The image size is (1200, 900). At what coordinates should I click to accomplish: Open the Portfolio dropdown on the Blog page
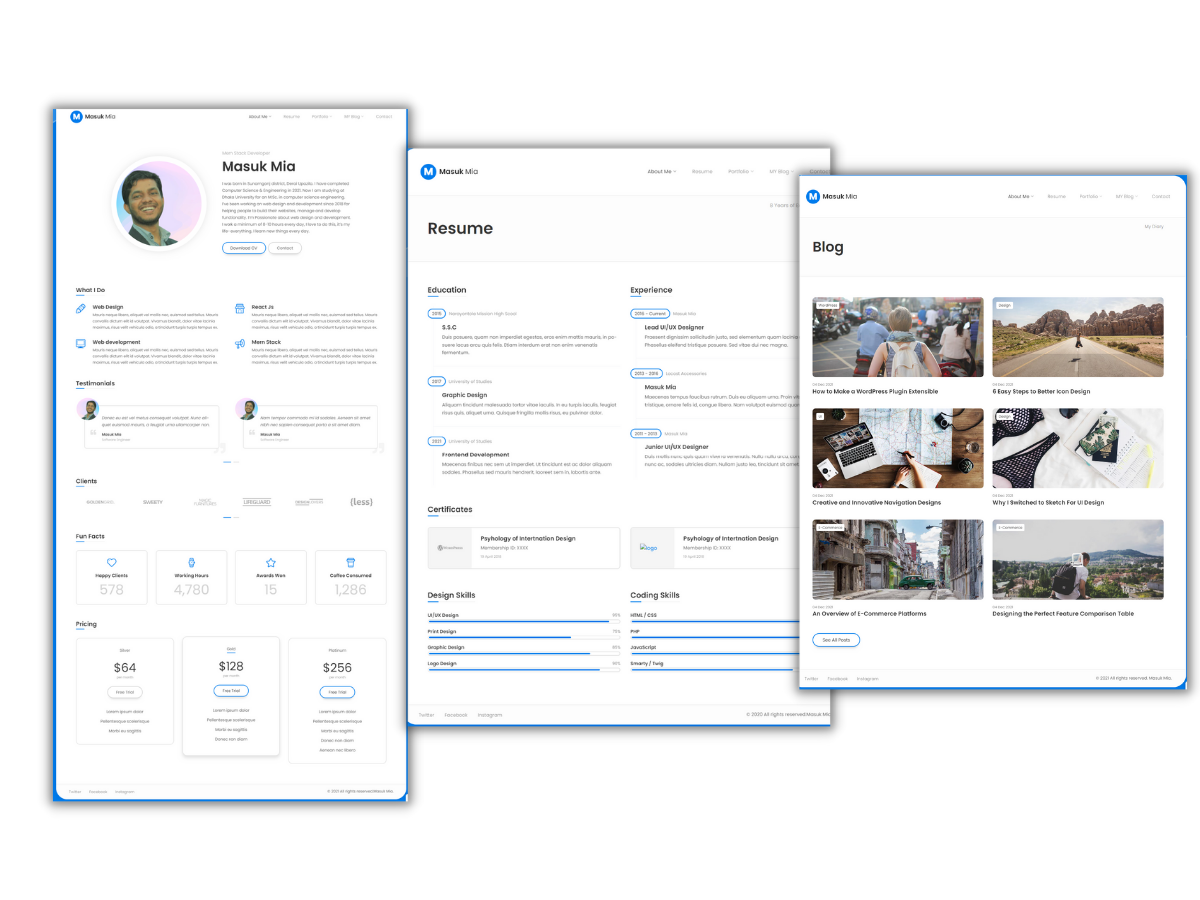coord(1090,197)
